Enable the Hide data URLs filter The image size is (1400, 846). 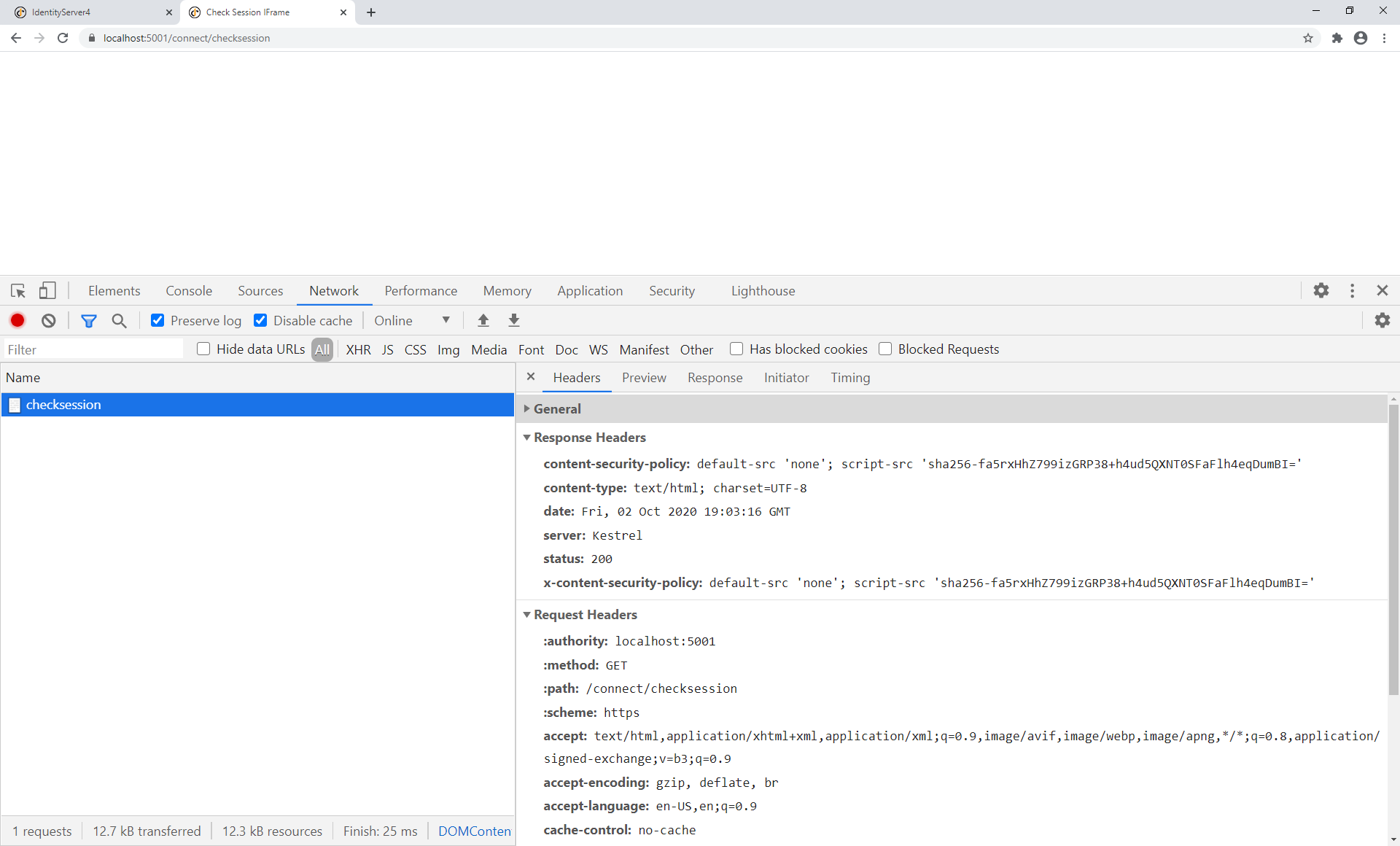click(203, 349)
